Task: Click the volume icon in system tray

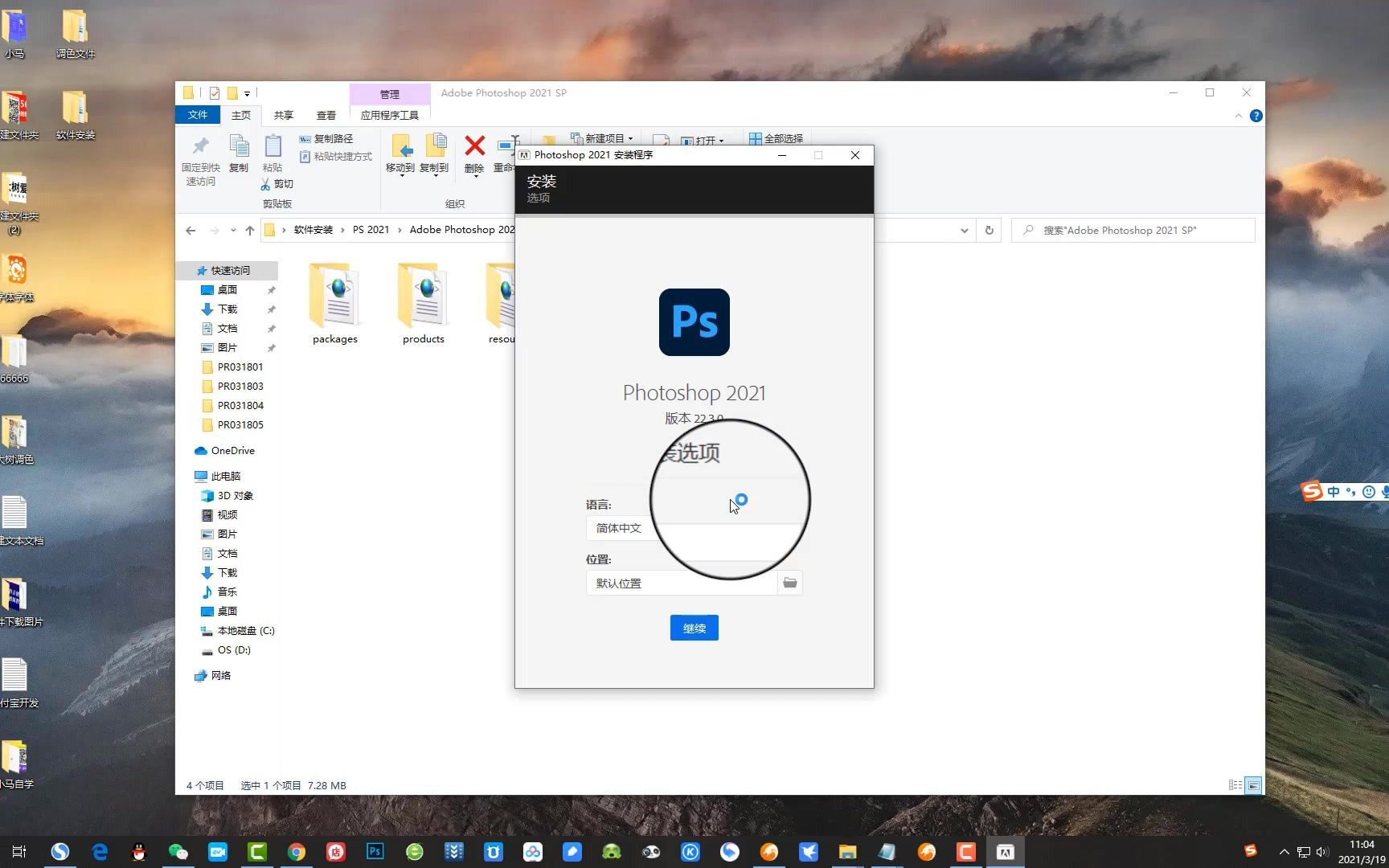Action: (1322, 852)
